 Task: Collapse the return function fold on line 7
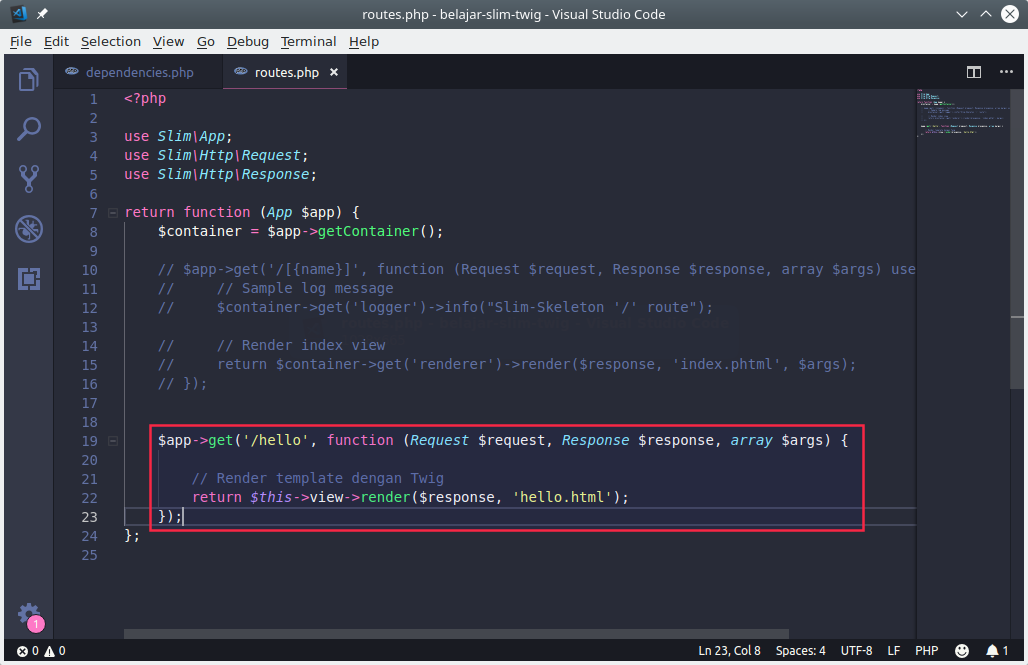tap(115, 212)
